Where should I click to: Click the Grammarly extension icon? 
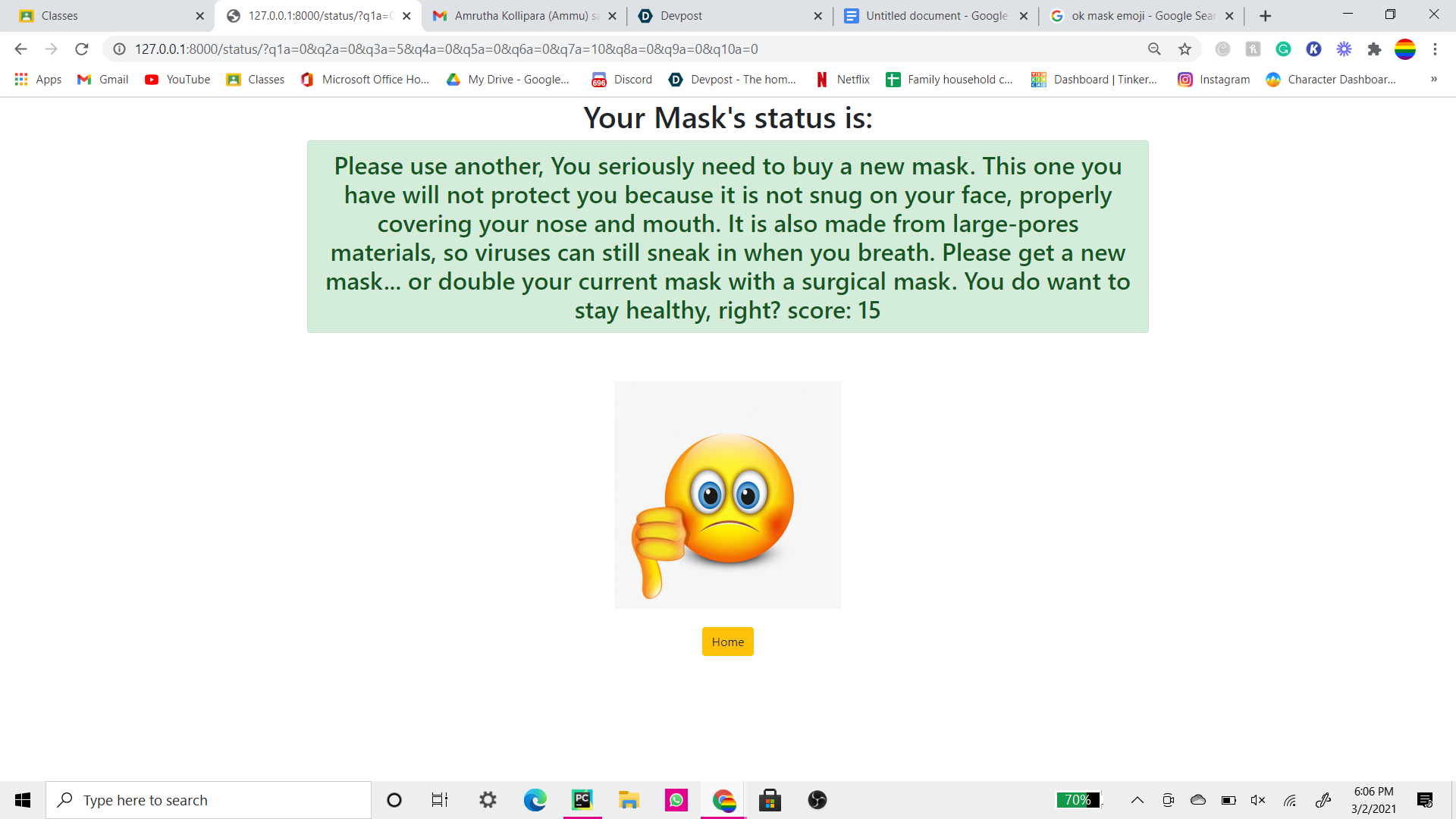tap(1283, 49)
